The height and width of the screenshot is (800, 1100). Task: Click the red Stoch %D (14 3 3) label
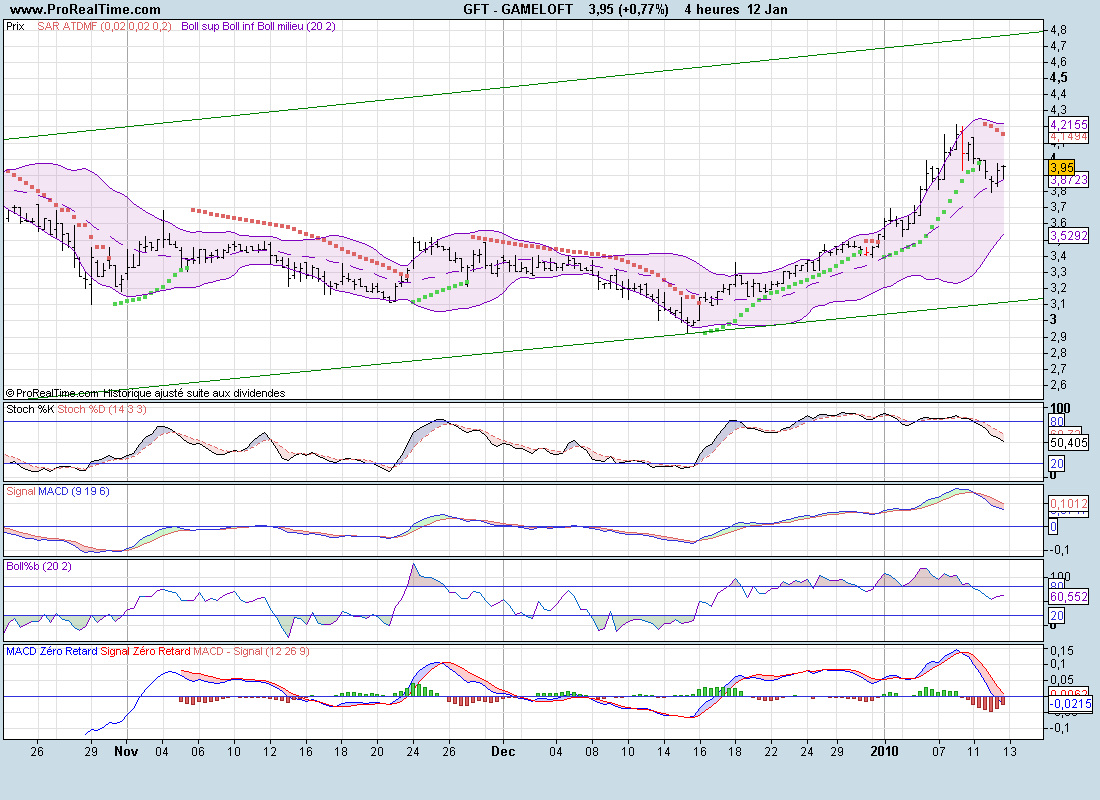[x=102, y=409]
